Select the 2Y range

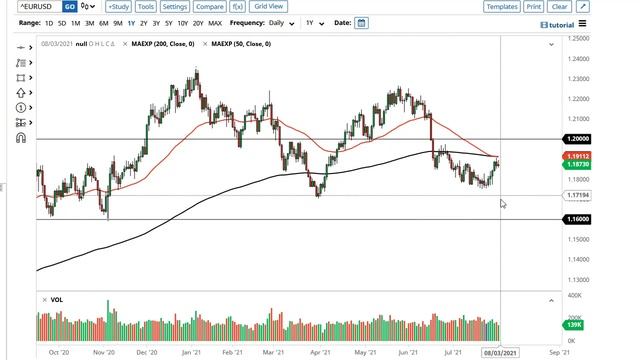[x=144, y=23]
